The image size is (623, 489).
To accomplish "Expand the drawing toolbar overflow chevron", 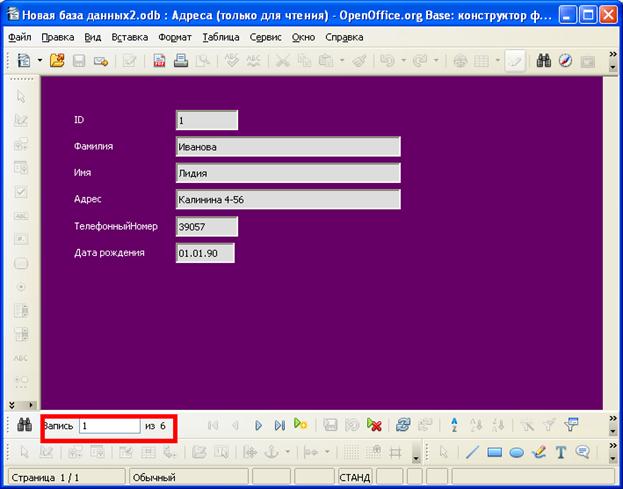I will [613, 446].
